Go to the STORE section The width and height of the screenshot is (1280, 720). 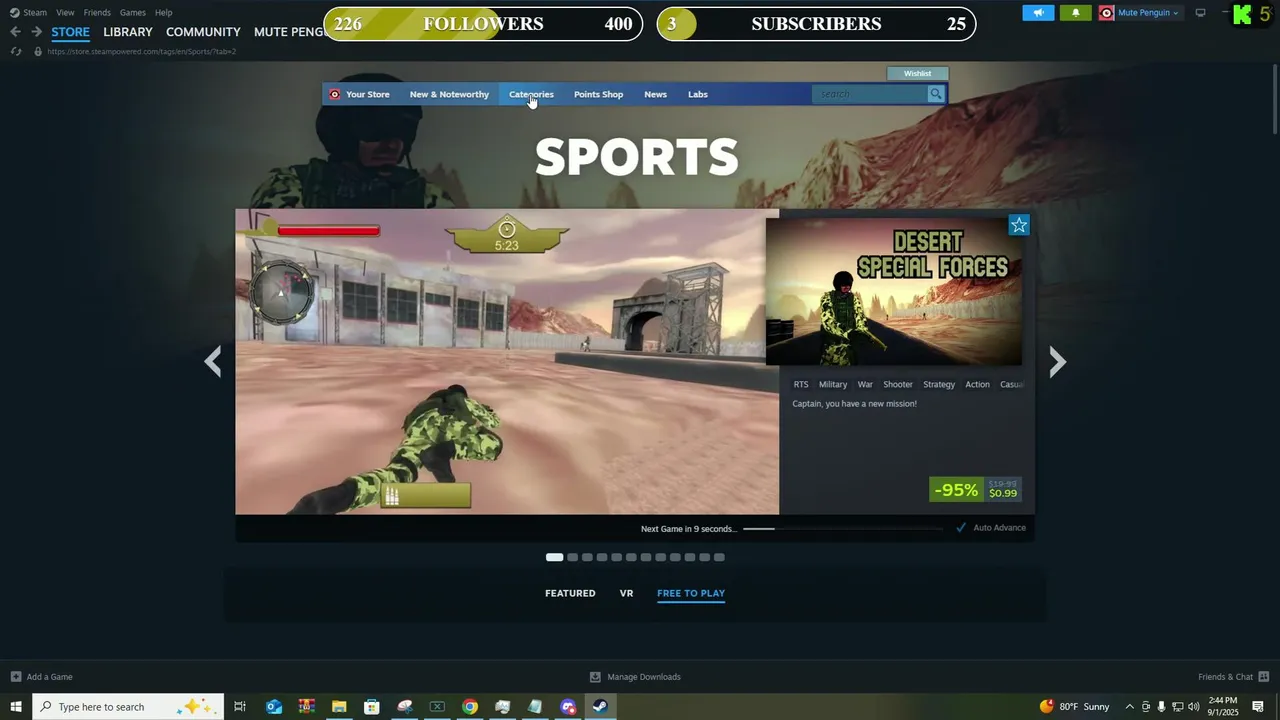click(x=70, y=32)
